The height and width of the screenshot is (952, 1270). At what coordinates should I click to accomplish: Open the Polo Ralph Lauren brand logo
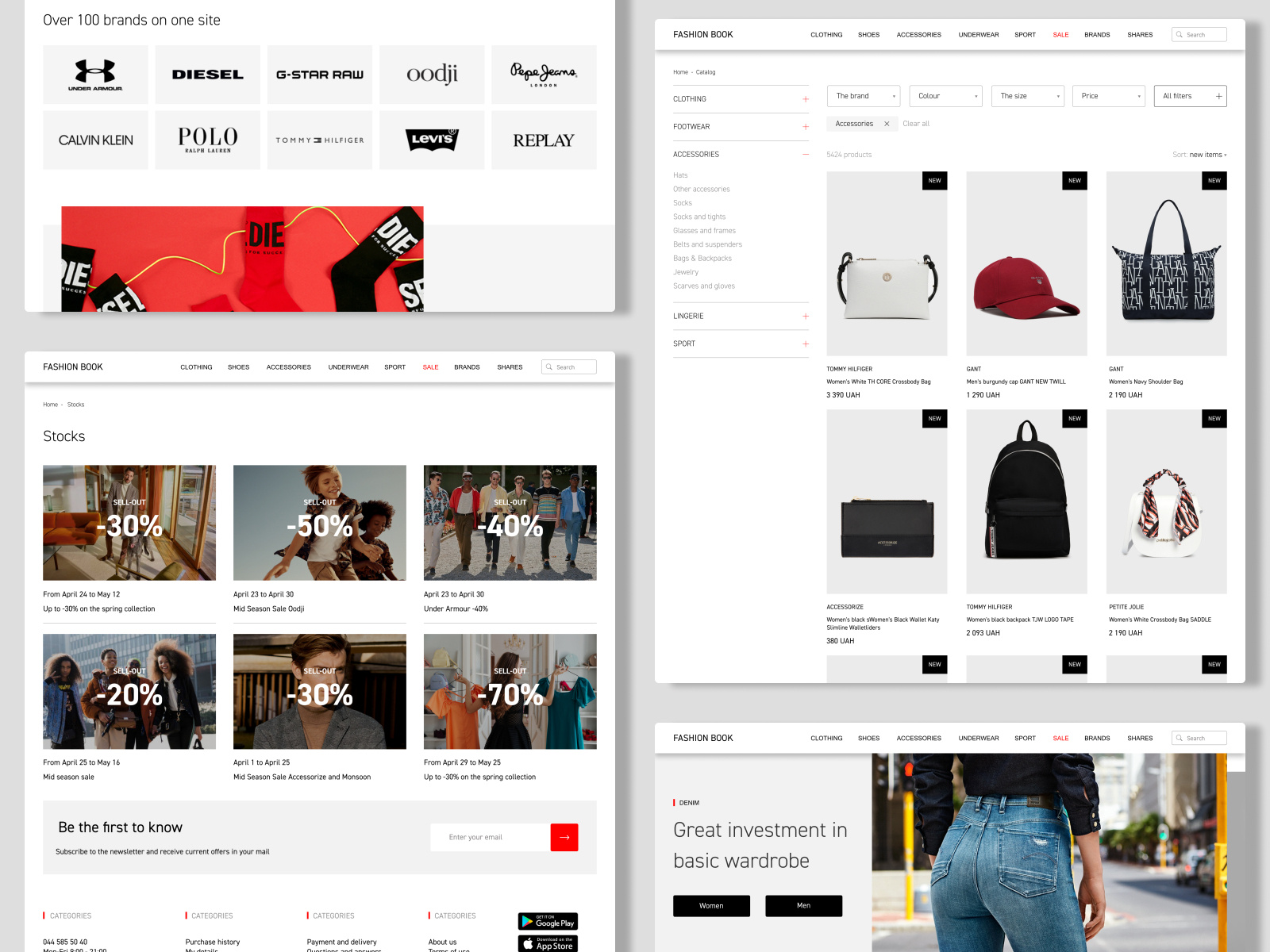(x=207, y=140)
